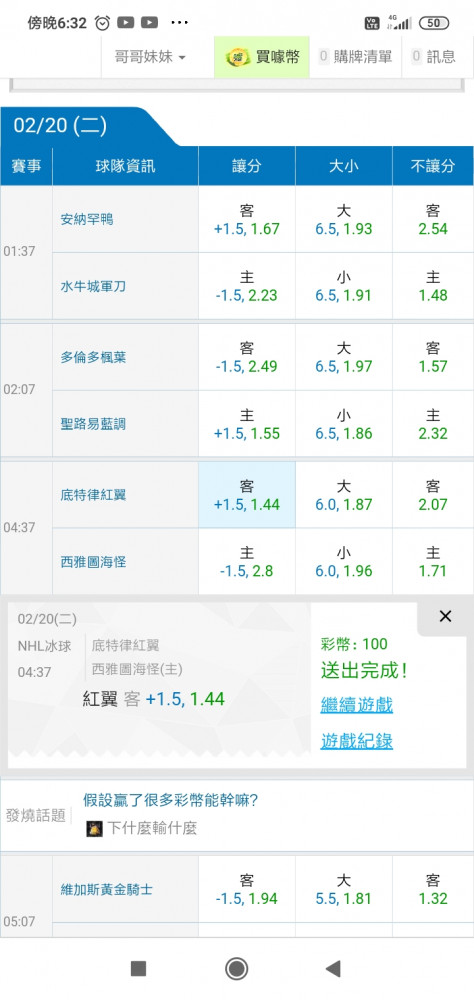
Task: Open the alarm clock status icon
Action: click(102, 23)
